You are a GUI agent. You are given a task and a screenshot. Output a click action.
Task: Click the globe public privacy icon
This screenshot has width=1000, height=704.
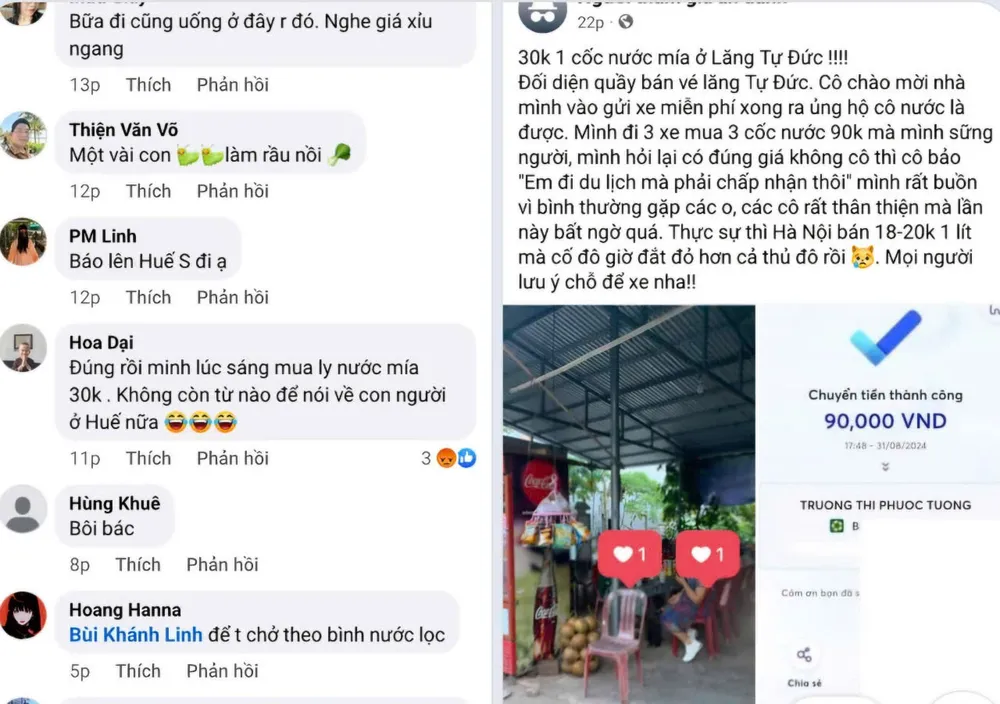(x=626, y=22)
